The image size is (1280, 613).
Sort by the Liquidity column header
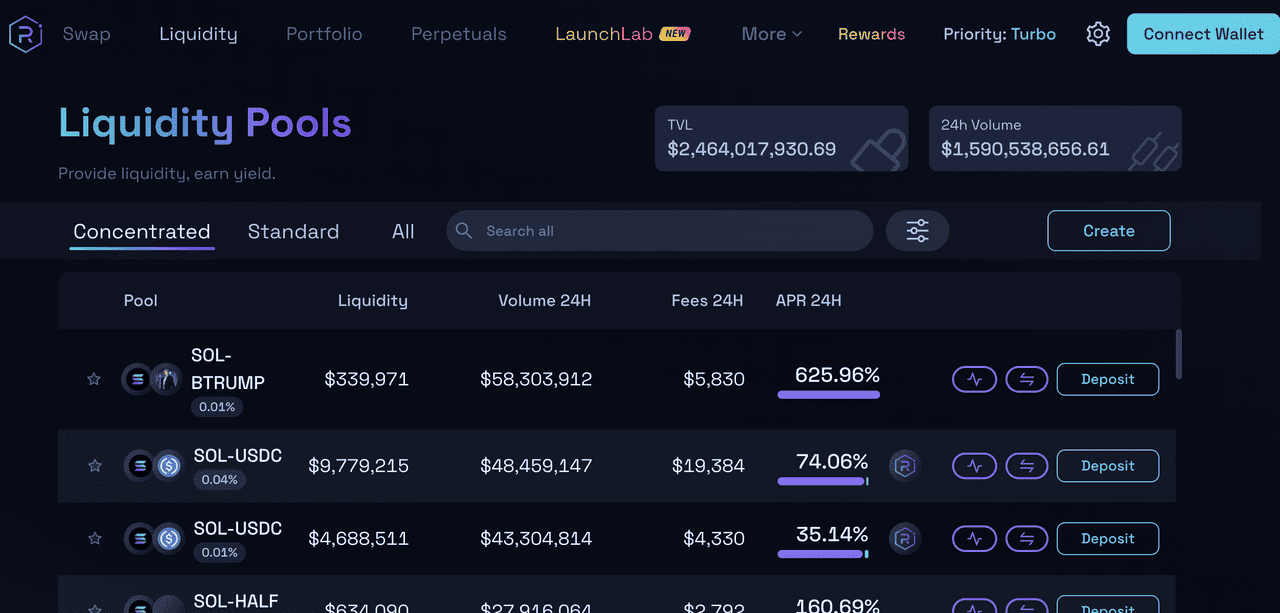[373, 300]
